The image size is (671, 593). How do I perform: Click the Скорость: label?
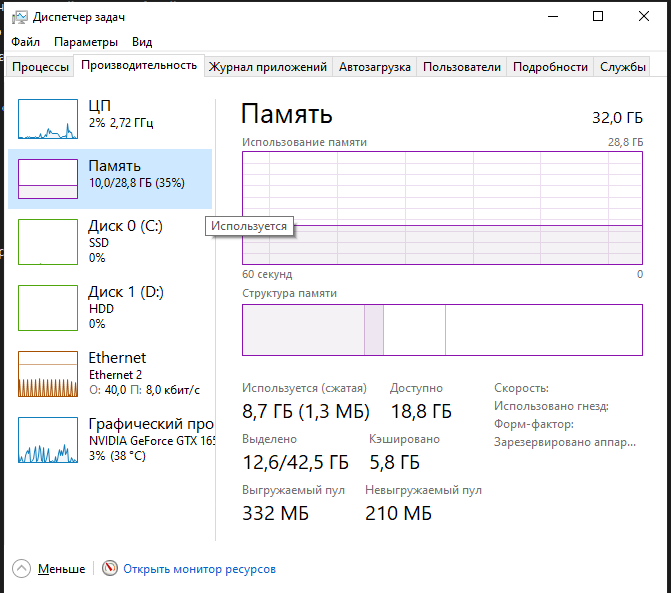pos(521,388)
